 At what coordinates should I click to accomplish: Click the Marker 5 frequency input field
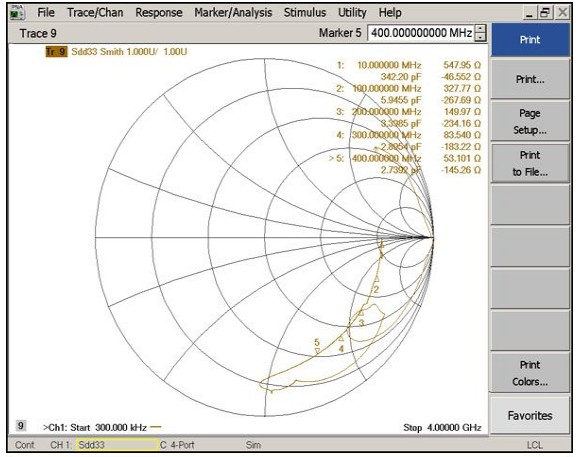pyautogui.click(x=421, y=33)
